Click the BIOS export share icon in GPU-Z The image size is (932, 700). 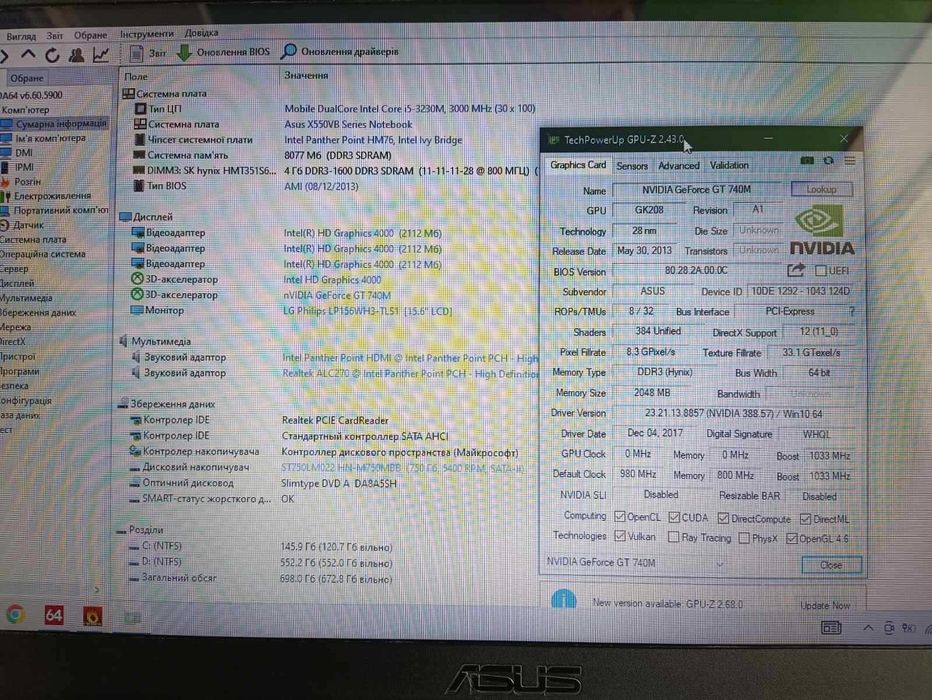point(796,270)
